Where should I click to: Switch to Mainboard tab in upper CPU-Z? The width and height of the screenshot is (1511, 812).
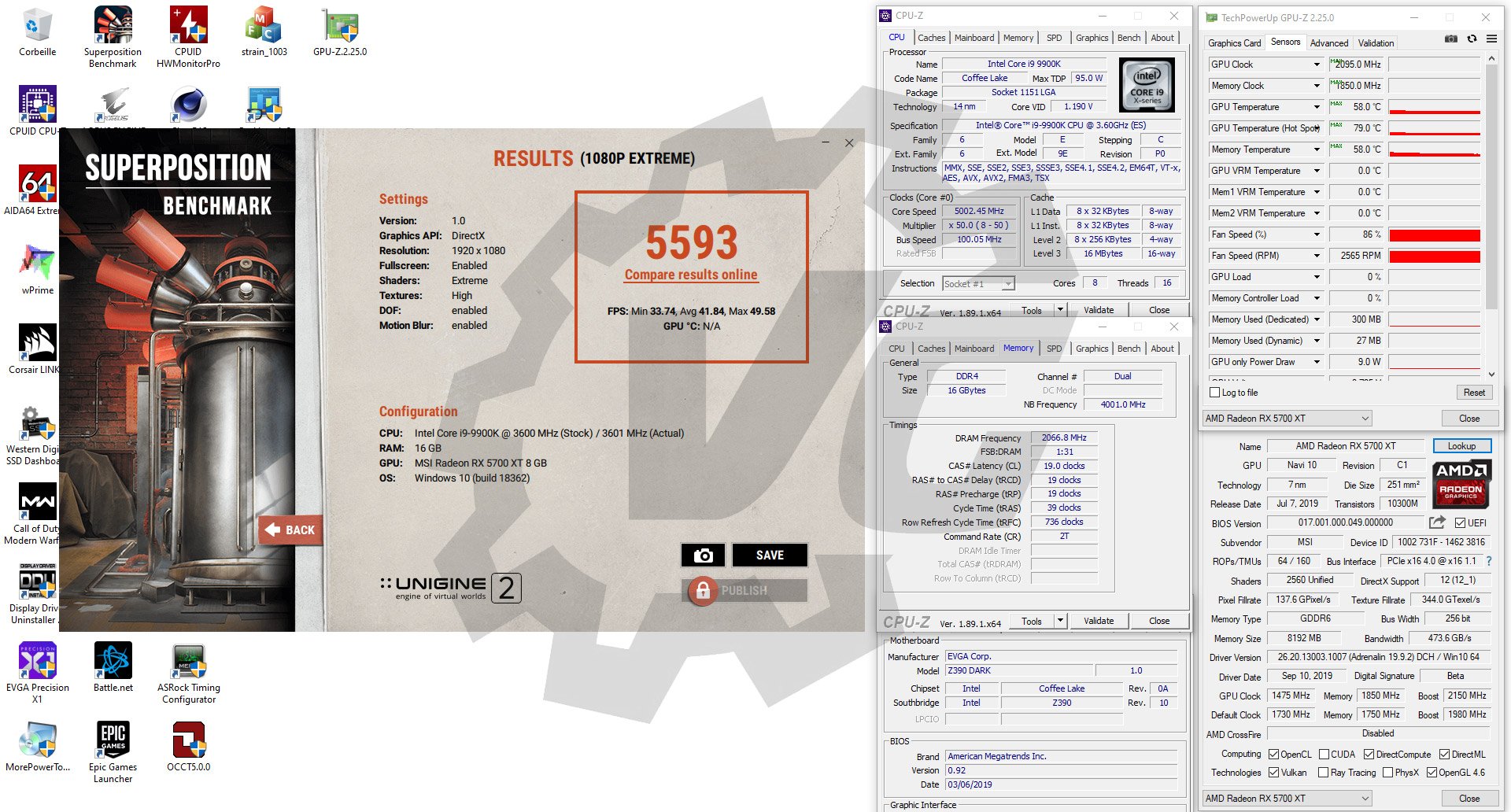pos(974,38)
